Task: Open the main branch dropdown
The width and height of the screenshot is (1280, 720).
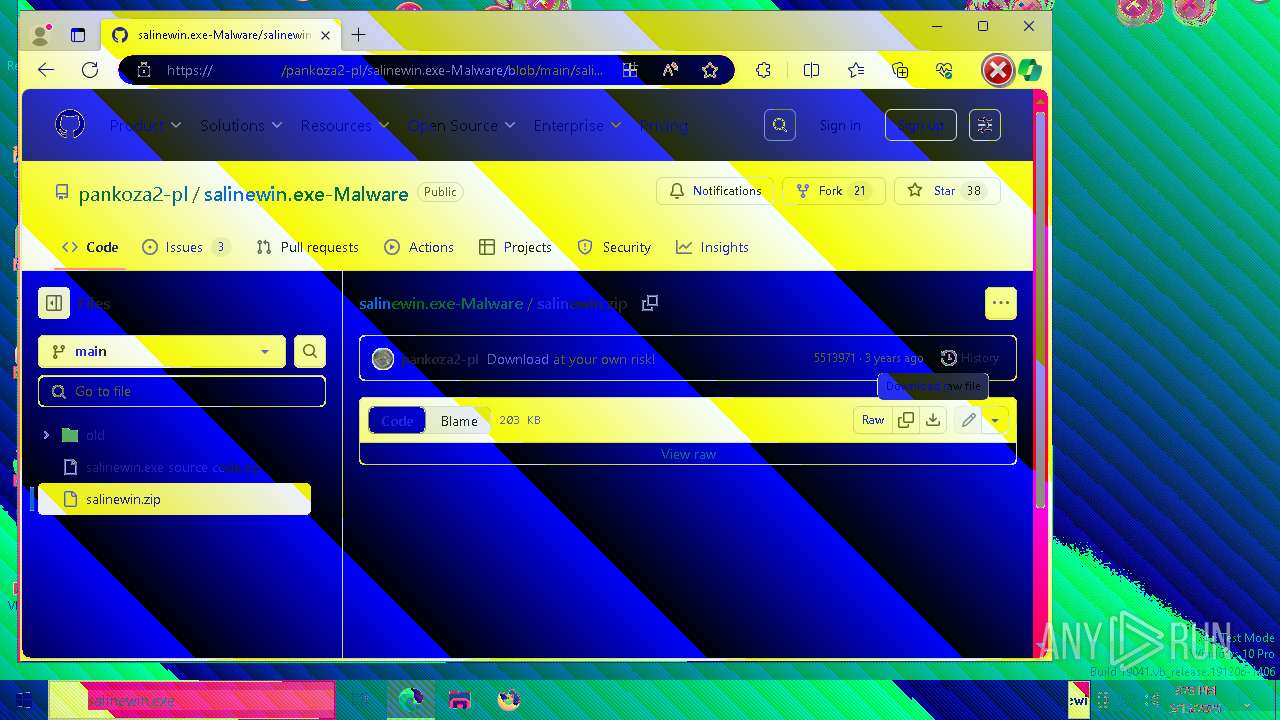Action: 162,351
